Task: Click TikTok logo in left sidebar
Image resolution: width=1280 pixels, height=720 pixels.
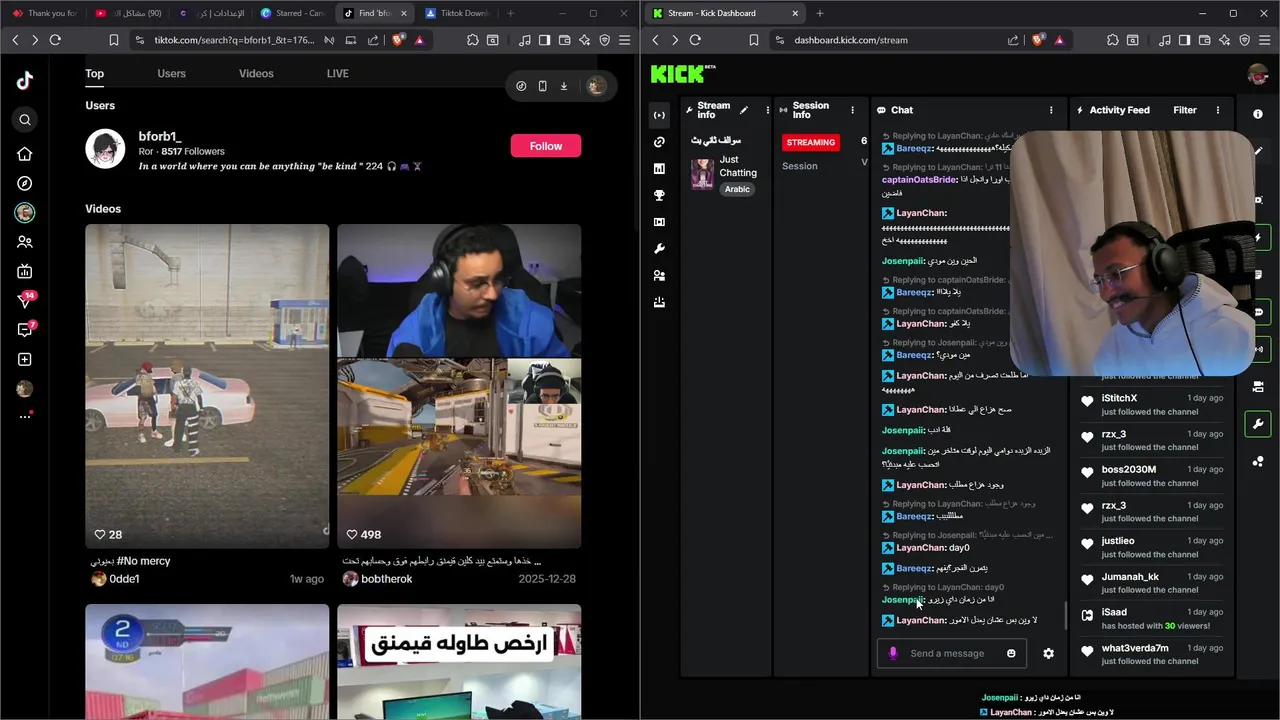Action: (x=25, y=81)
